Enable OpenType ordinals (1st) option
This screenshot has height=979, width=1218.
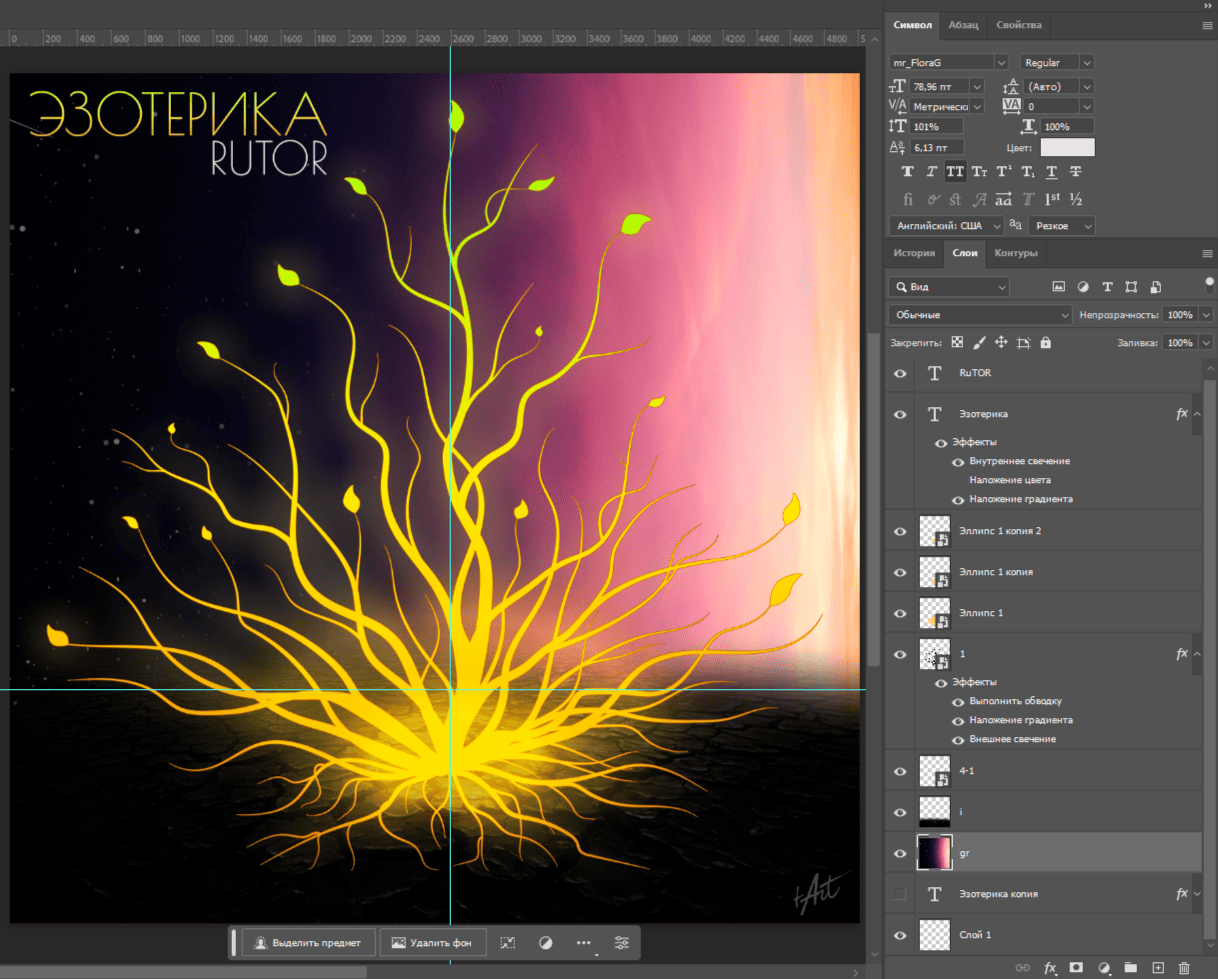tap(1052, 198)
